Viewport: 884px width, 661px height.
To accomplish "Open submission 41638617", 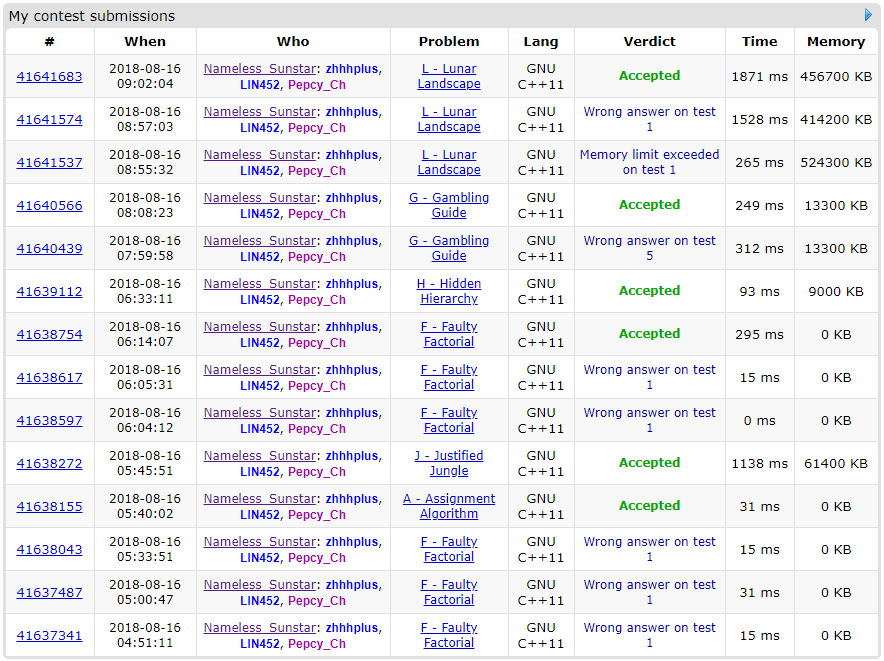I will tap(49, 378).
